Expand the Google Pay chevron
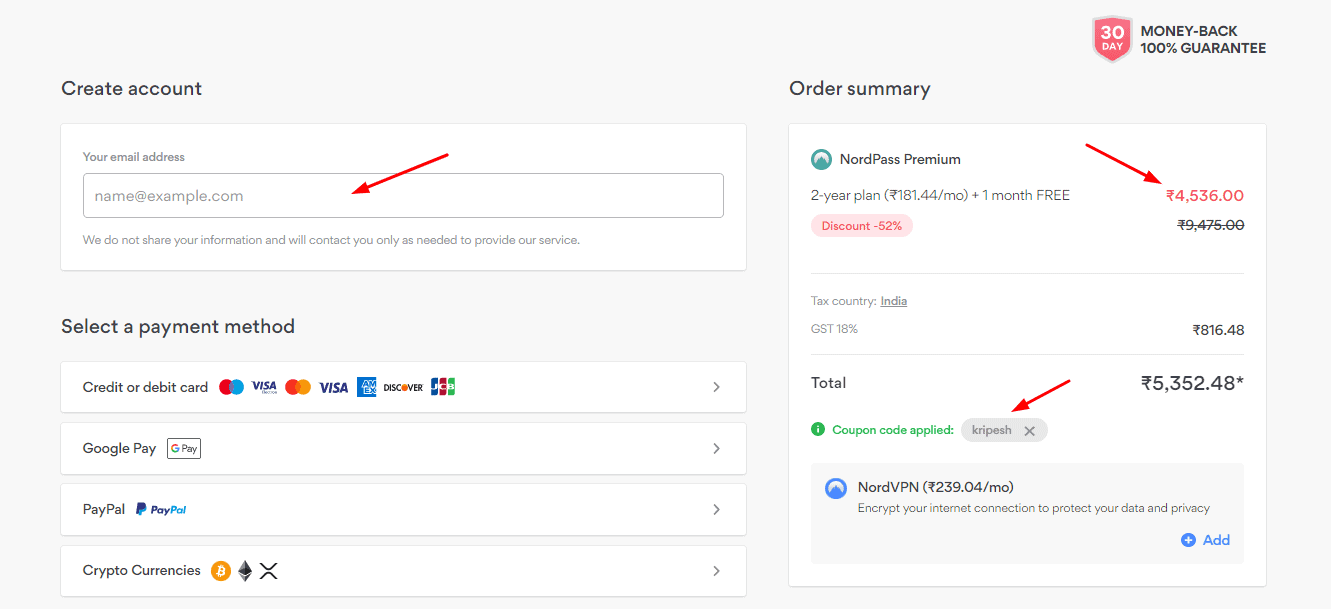1331x609 pixels. (x=716, y=449)
